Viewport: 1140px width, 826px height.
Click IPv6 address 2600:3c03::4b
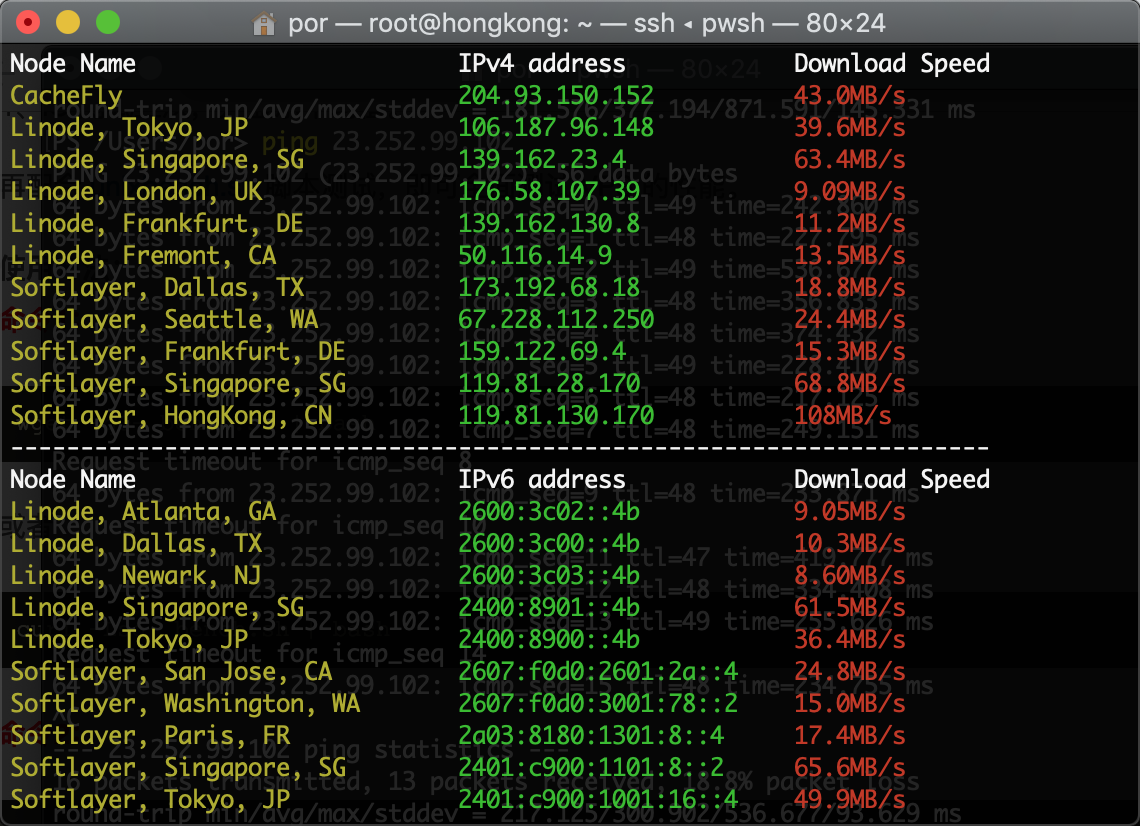click(549, 575)
